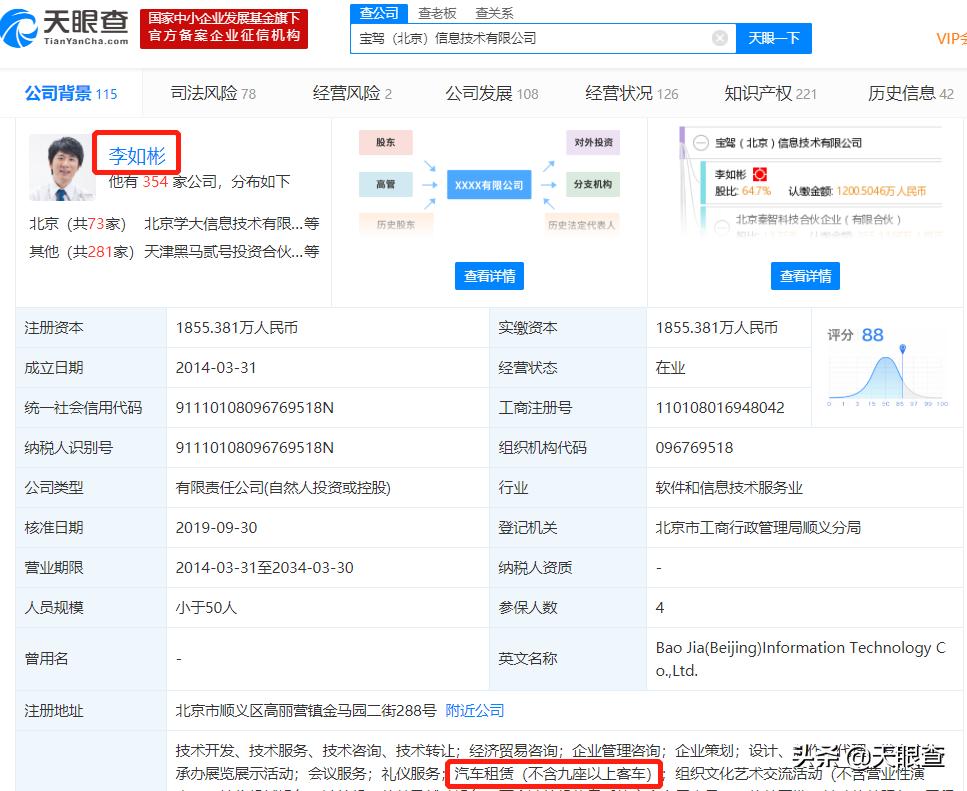Click 查看详情 under the relationship diagram
Viewport: 967px width, 791px height.
coord(489,276)
